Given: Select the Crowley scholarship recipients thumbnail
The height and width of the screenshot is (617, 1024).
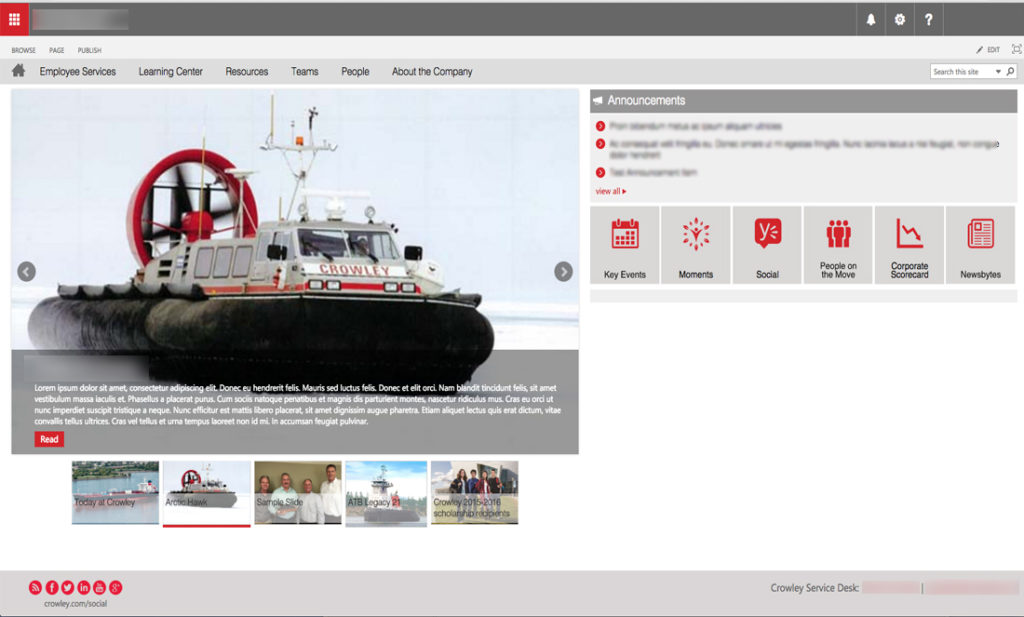Looking at the screenshot, I should [x=475, y=492].
